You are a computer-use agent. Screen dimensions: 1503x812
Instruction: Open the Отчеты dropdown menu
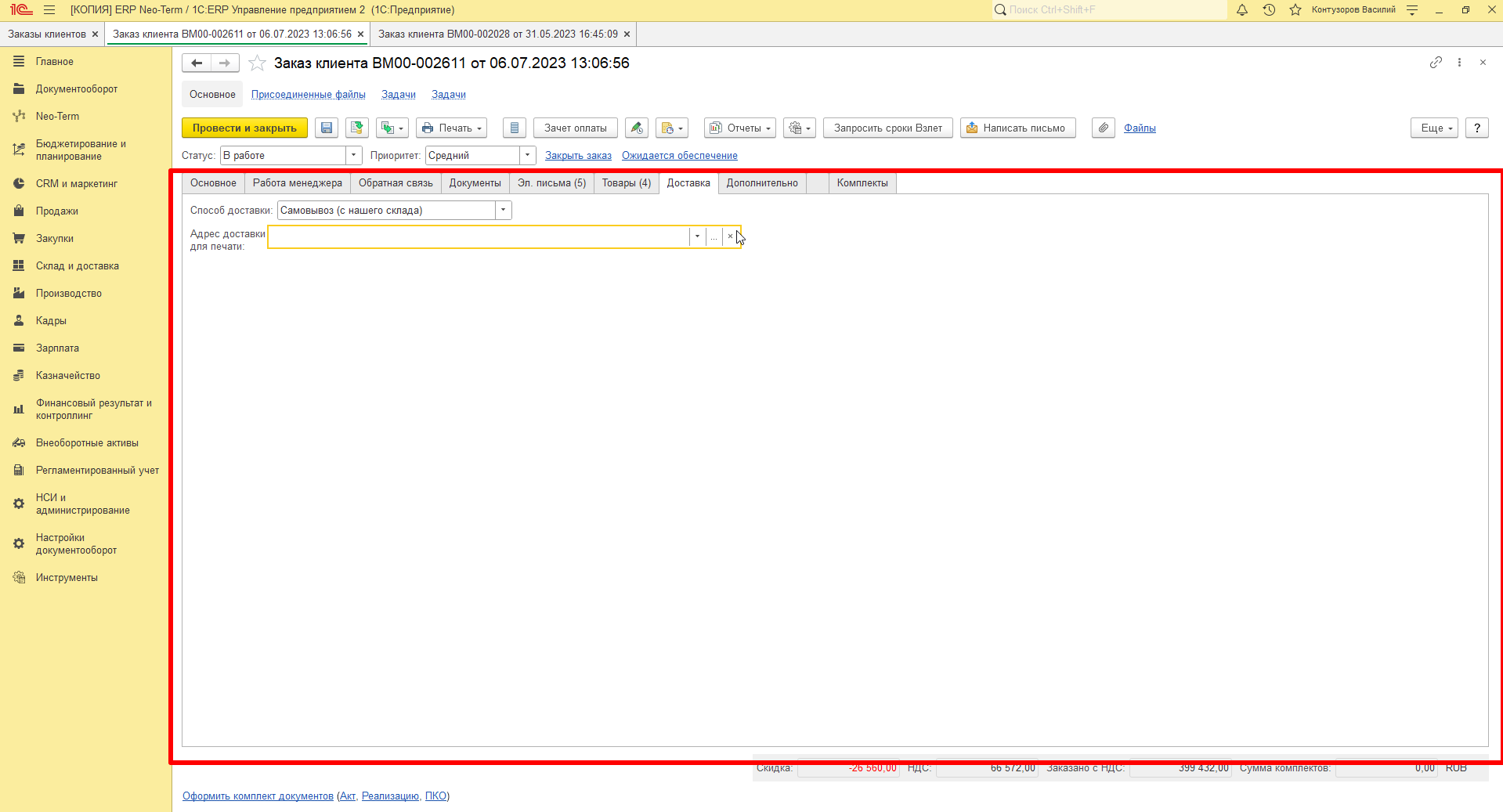(740, 128)
